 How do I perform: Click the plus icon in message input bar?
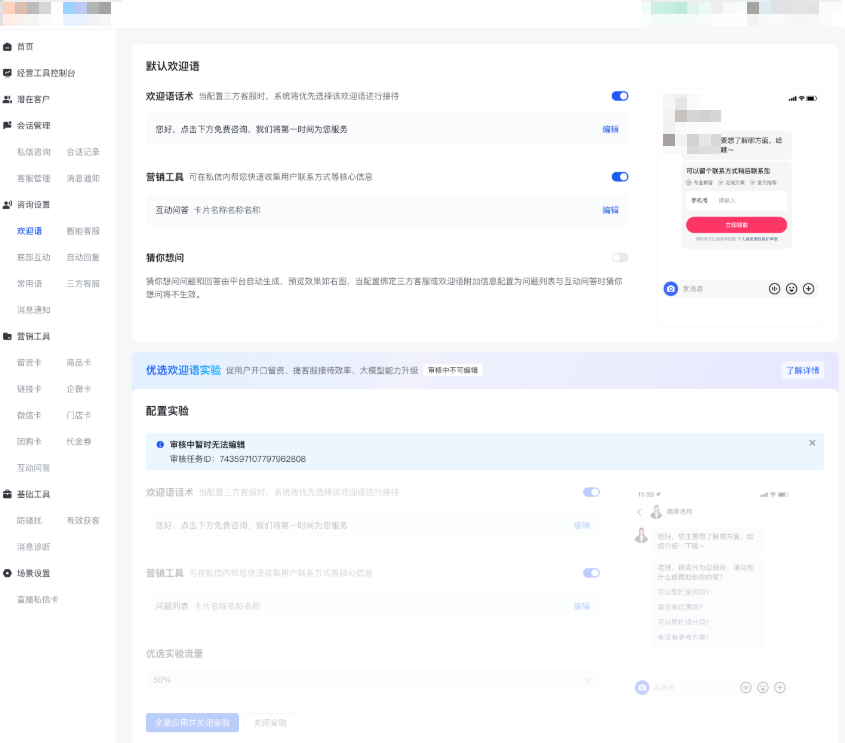pos(808,287)
